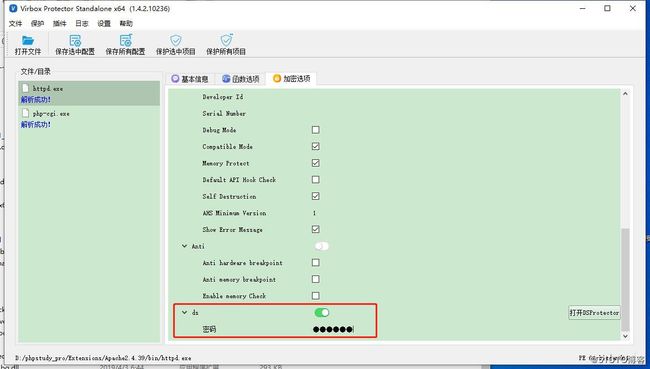Enable Default API Hook Check checkbox
The height and width of the screenshot is (369, 650).
(315, 180)
